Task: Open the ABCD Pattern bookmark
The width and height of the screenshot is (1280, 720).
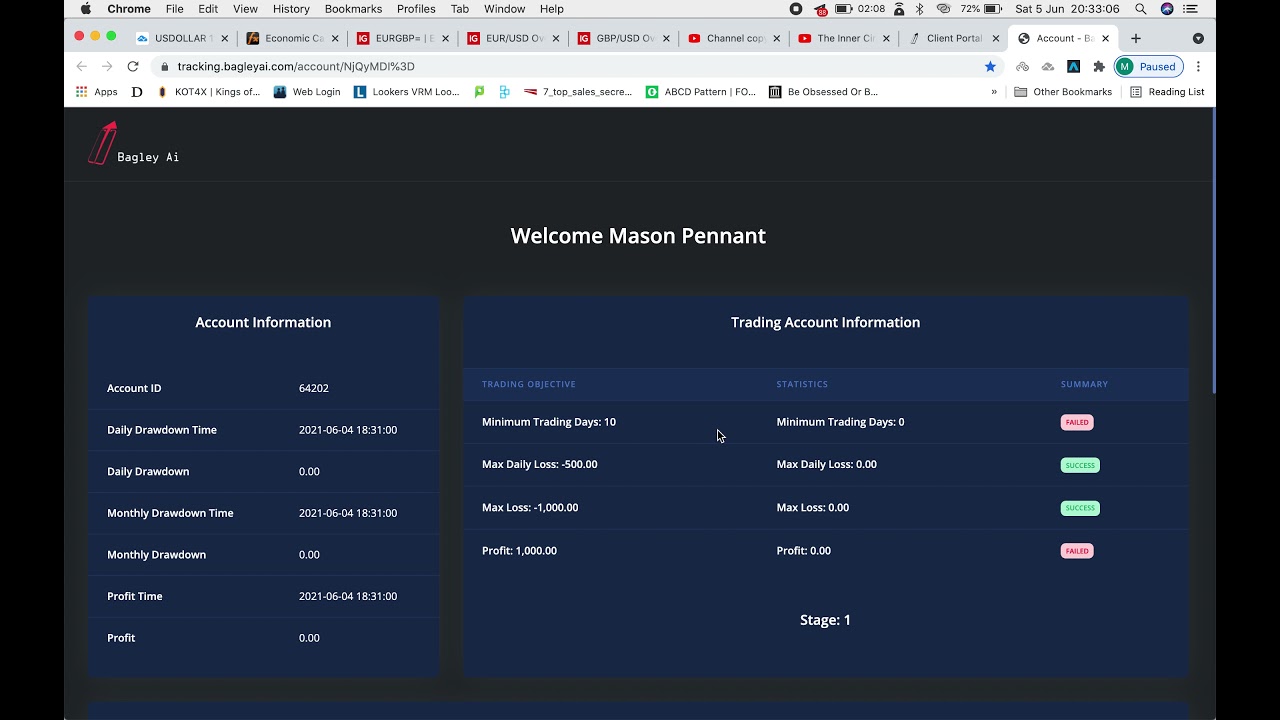Action: click(x=701, y=92)
